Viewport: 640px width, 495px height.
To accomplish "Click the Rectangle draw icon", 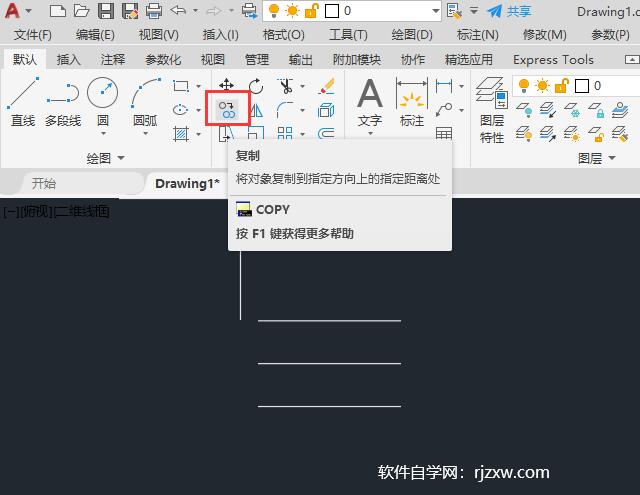I will coord(181,86).
